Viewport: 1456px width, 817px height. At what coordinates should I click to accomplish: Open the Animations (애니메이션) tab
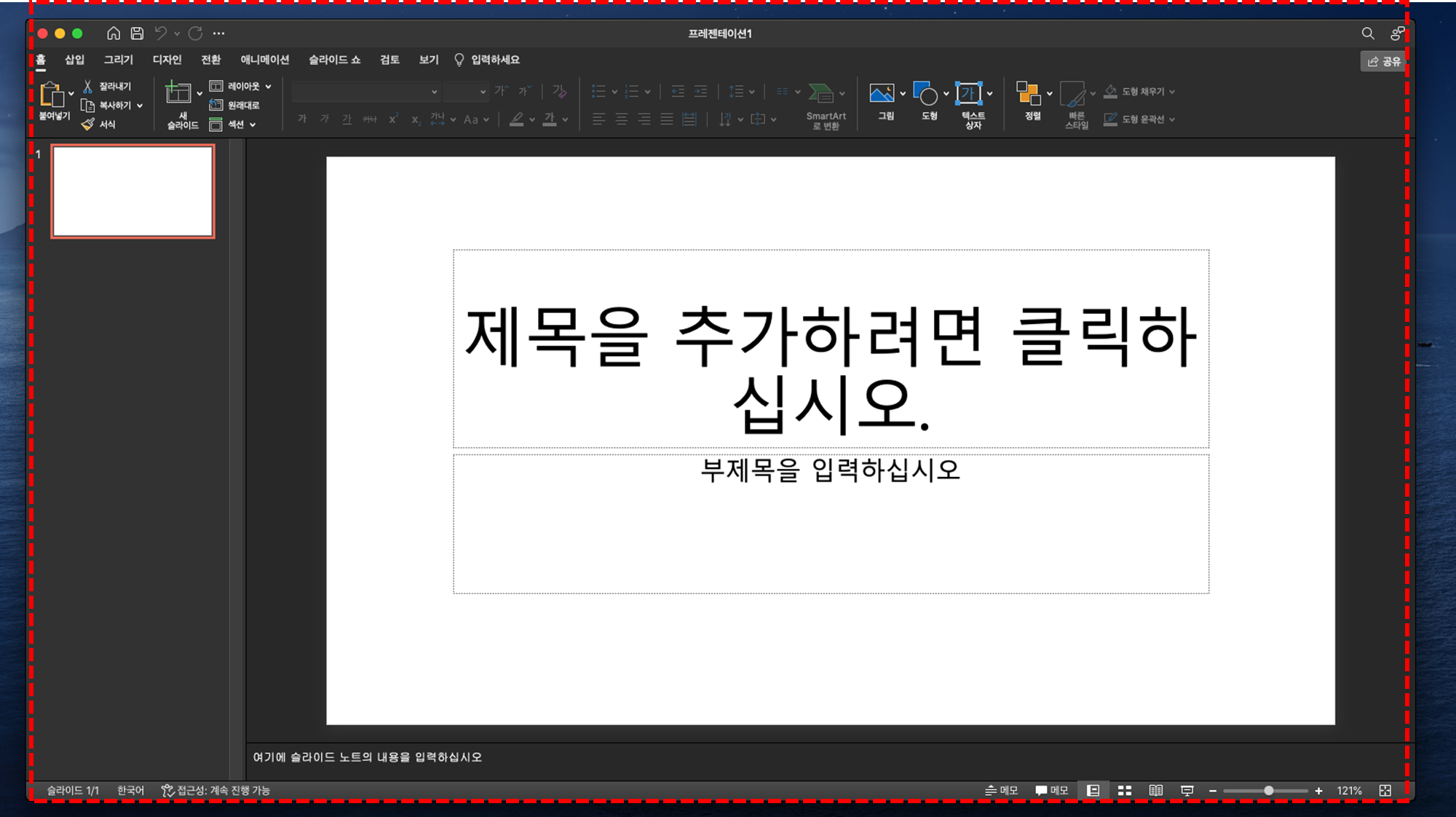point(265,60)
